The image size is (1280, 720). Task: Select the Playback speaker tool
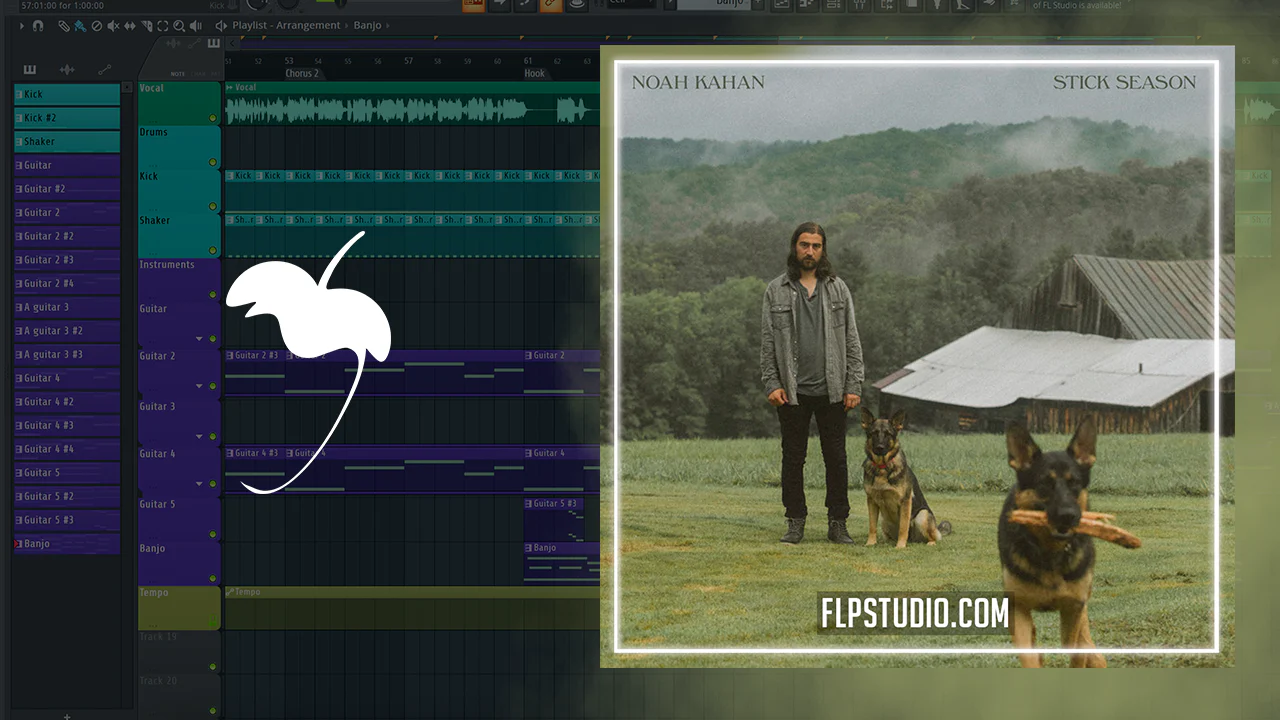coord(194,25)
